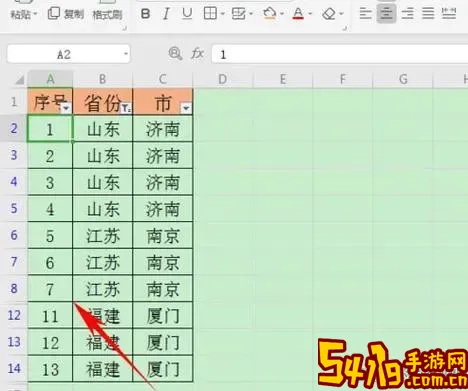Open filter dropdown on 序号 header
468x391 pixels.
66,108
